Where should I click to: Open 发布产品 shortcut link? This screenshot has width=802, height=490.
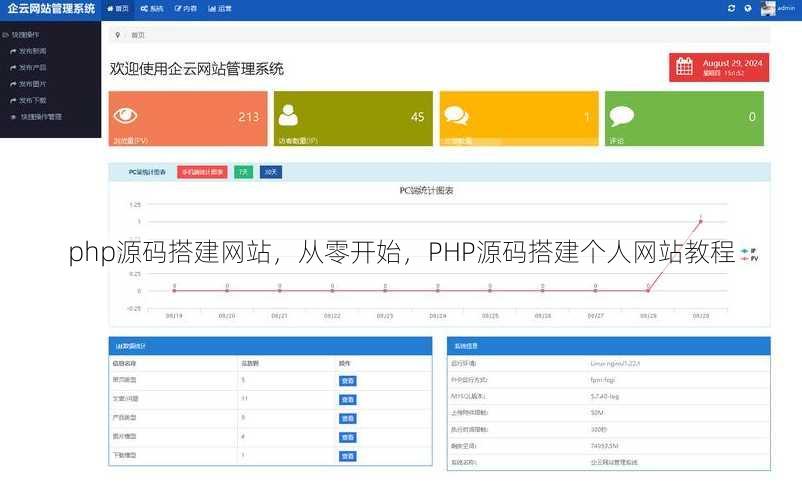[x=33, y=68]
